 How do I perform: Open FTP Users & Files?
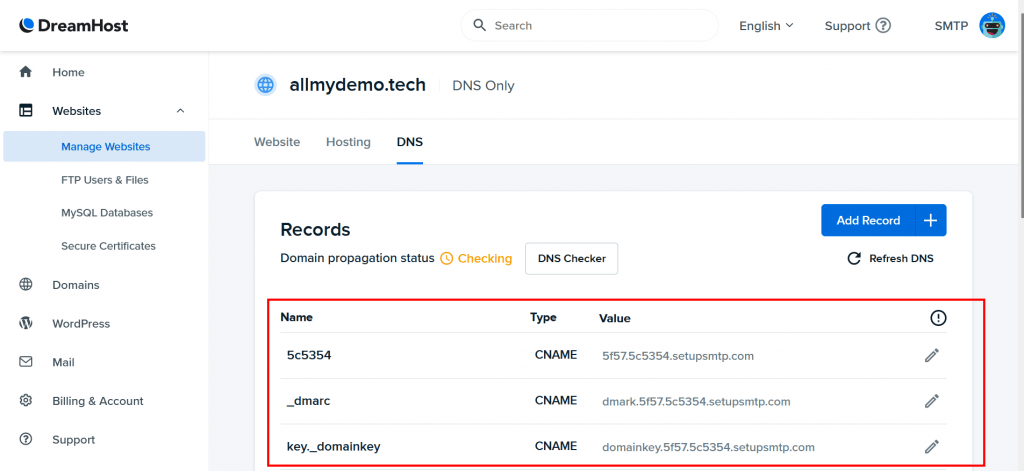(104, 180)
